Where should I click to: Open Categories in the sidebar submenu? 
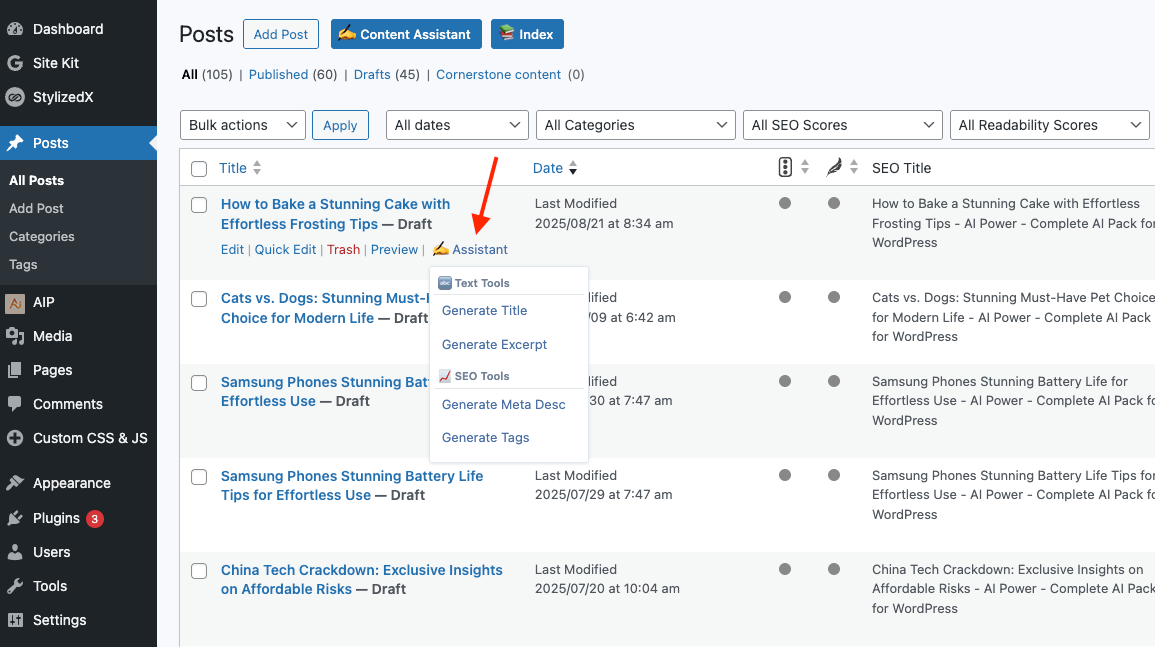click(x=41, y=237)
